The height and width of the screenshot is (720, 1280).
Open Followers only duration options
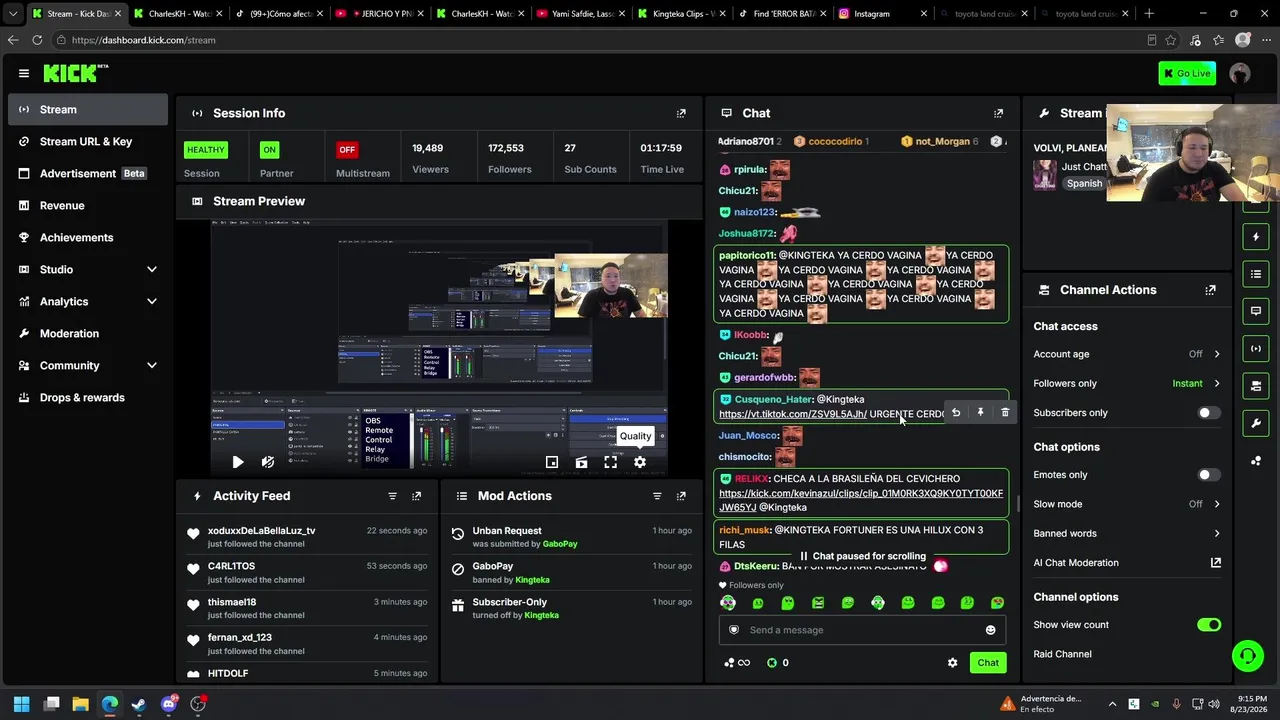point(1127,383)
